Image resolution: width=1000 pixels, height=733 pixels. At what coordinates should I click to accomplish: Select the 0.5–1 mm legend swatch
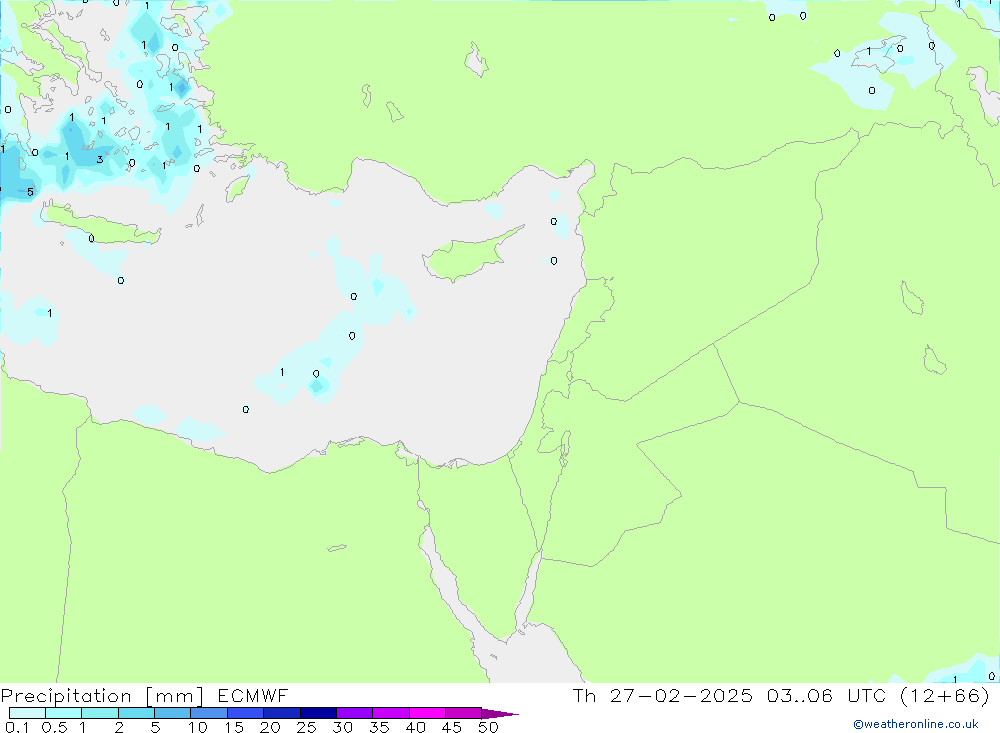[x=63, y=713]
